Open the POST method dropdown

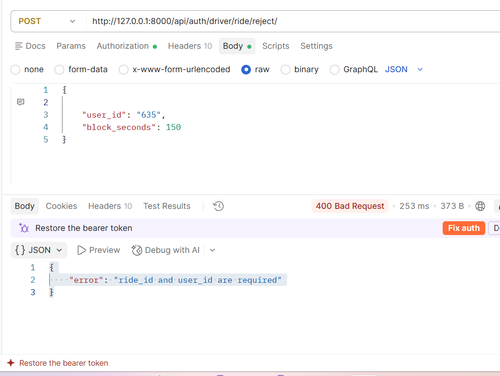(47, 21)
